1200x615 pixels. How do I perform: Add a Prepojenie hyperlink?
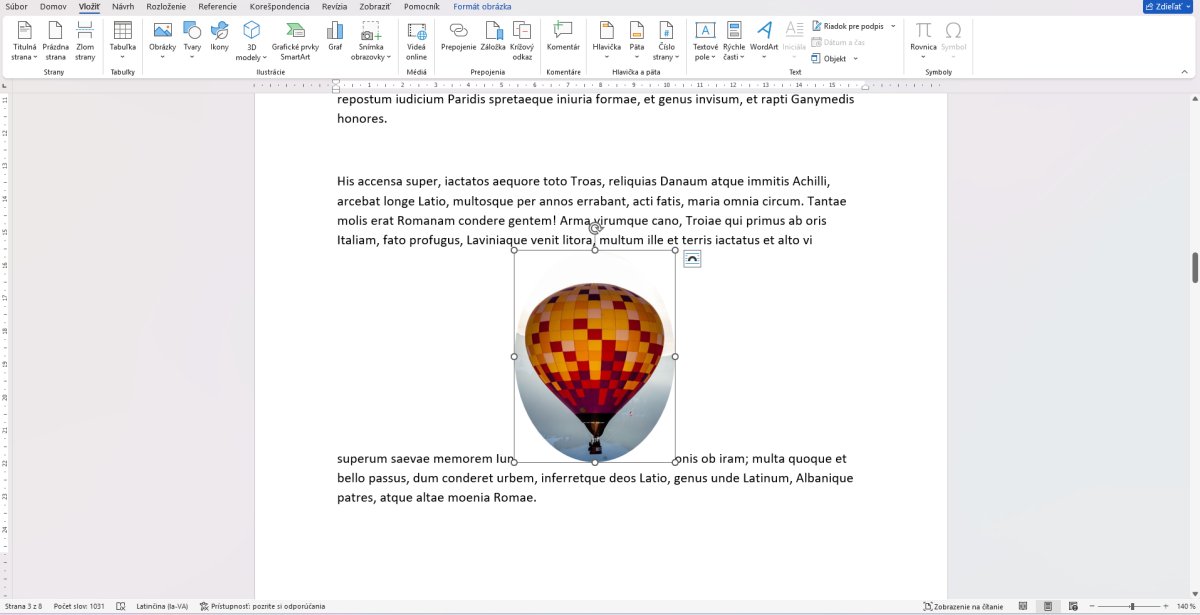tap(459, 36)
